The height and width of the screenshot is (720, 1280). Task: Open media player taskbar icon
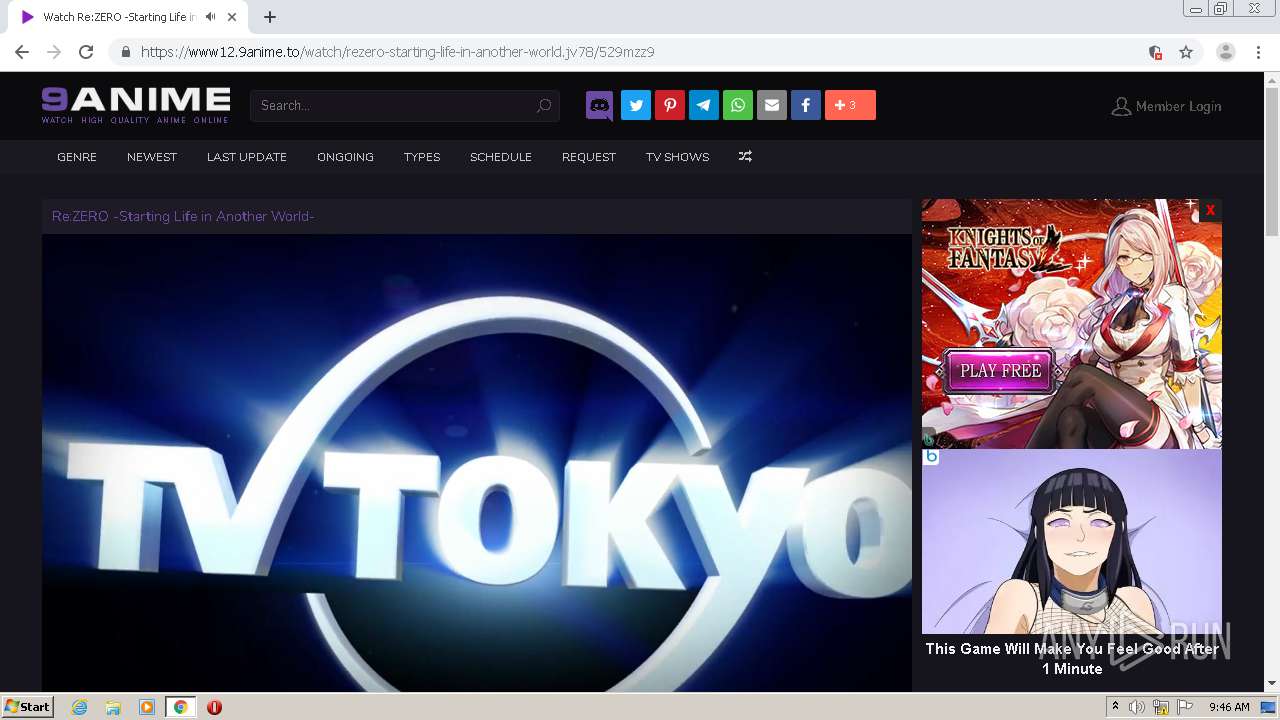[x=147, y=707]
